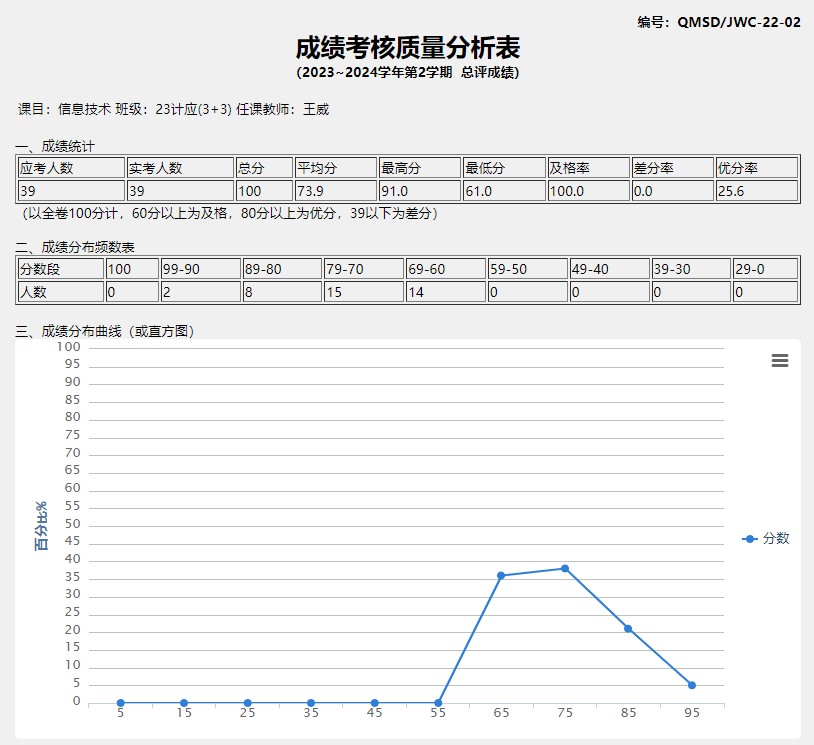This screenshot has width=814, height=745.
Task: Click the chart peak point at score 75
Action: (x=565, y=568)
